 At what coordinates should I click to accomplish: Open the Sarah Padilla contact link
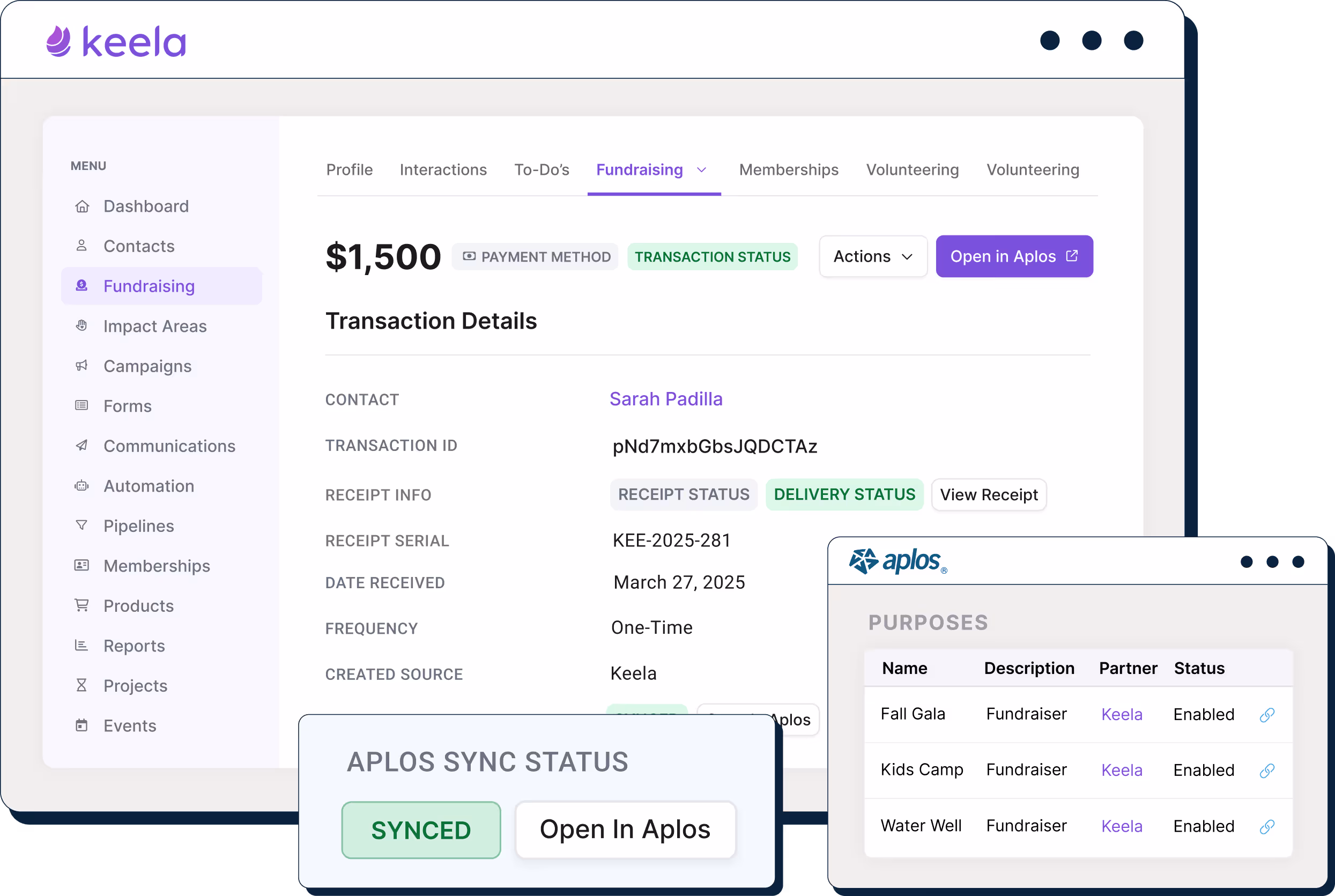pyautogui.click(x=666, y=399)
